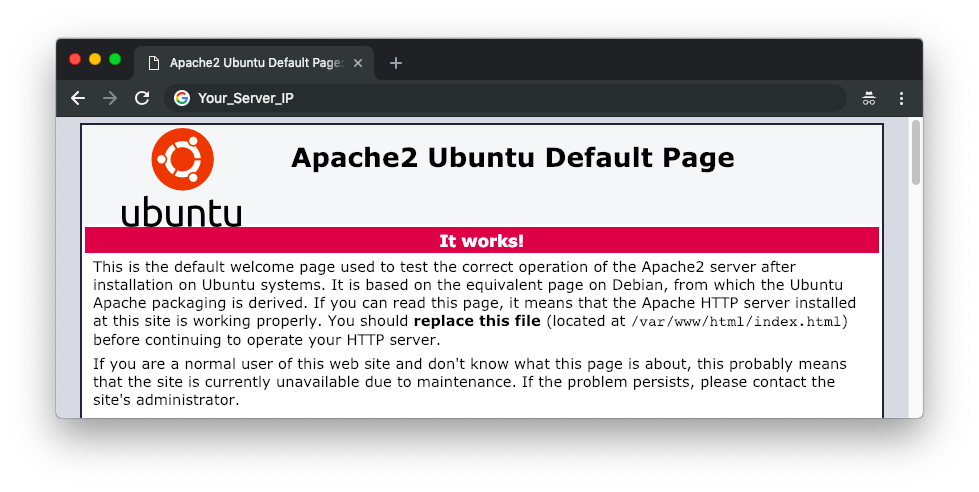Click the Apache2 Ubuntu Default Page heading

click(513, 157)
